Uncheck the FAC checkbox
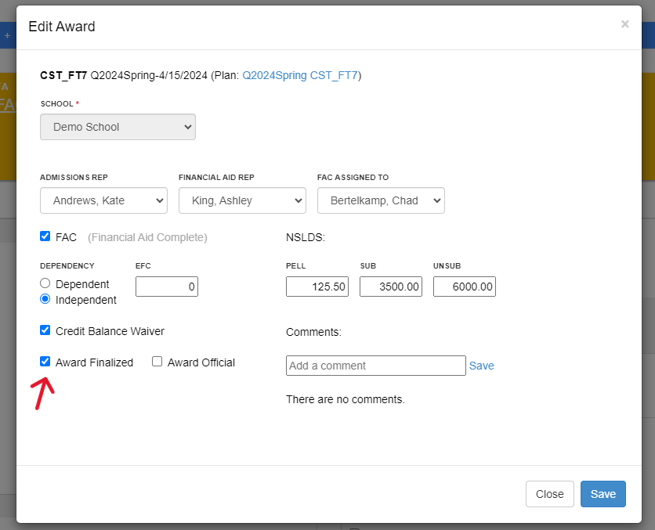The height and width of the screenshot is (530, 655). (45, 237)
